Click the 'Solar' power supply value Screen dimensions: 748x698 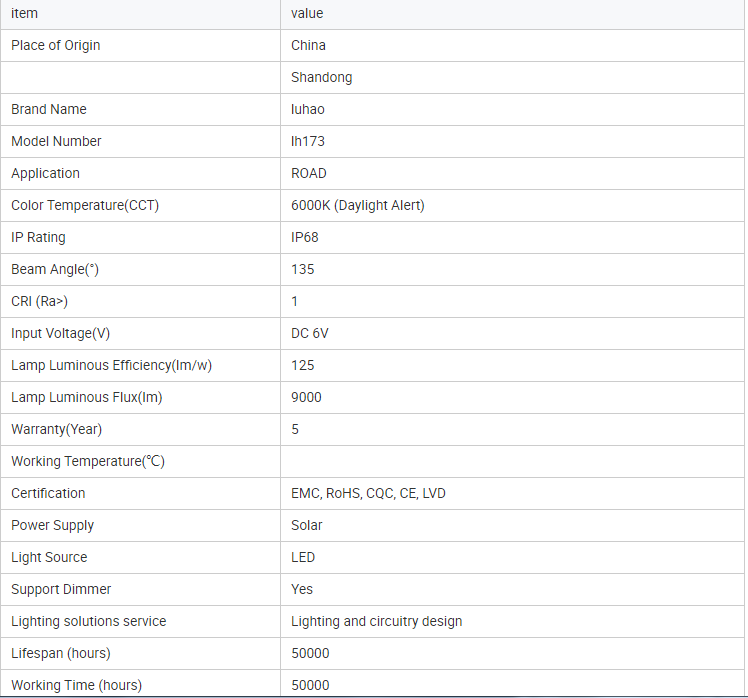pos(307,525)
